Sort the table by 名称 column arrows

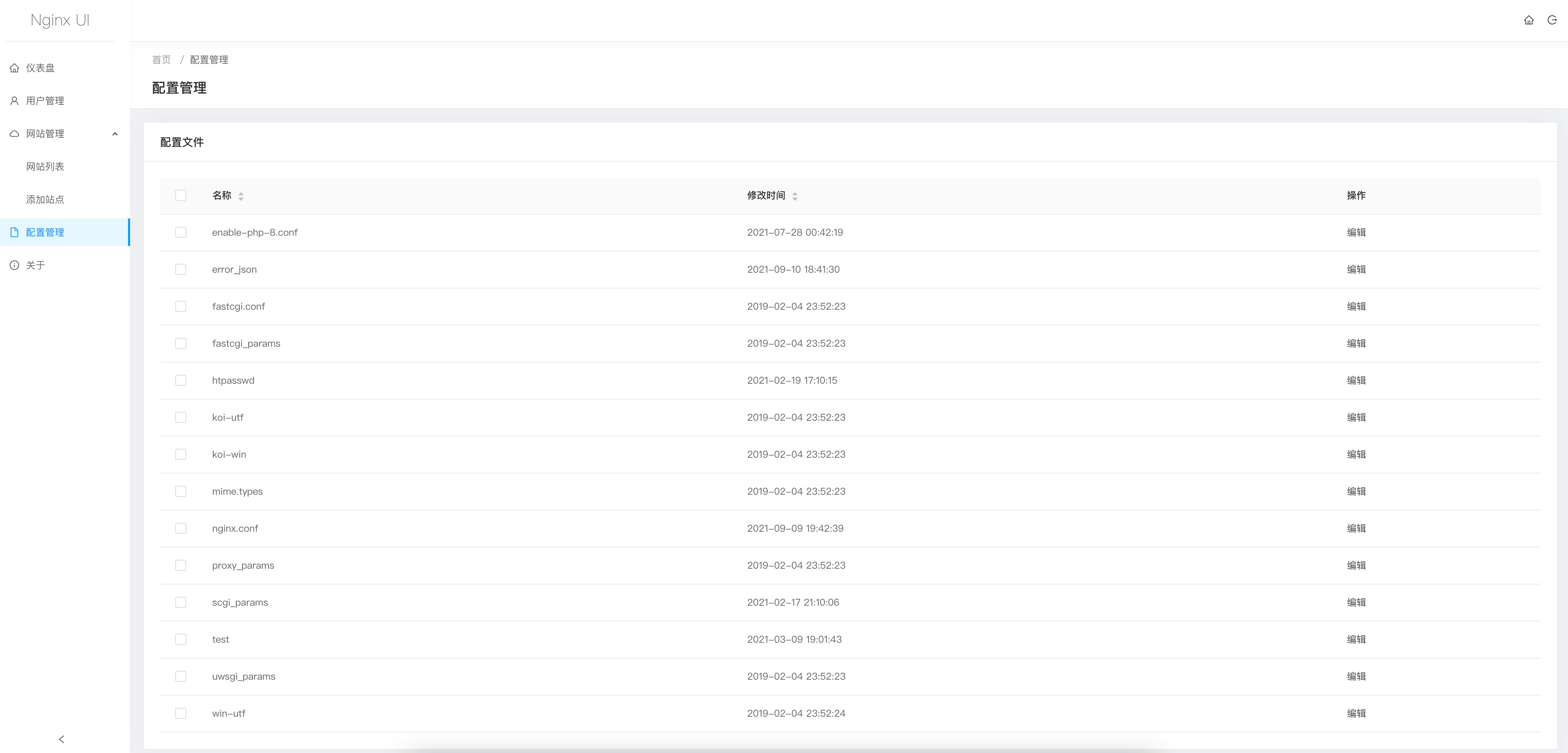point(241,196)
